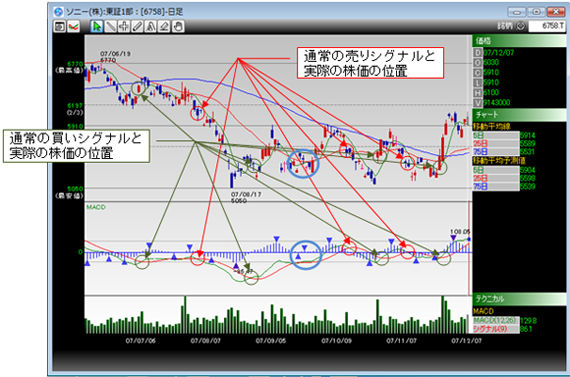The image size is (570, 377).
Task: Activate the hand pan tool
Action: pyautogui.click(x=178, y=27)
